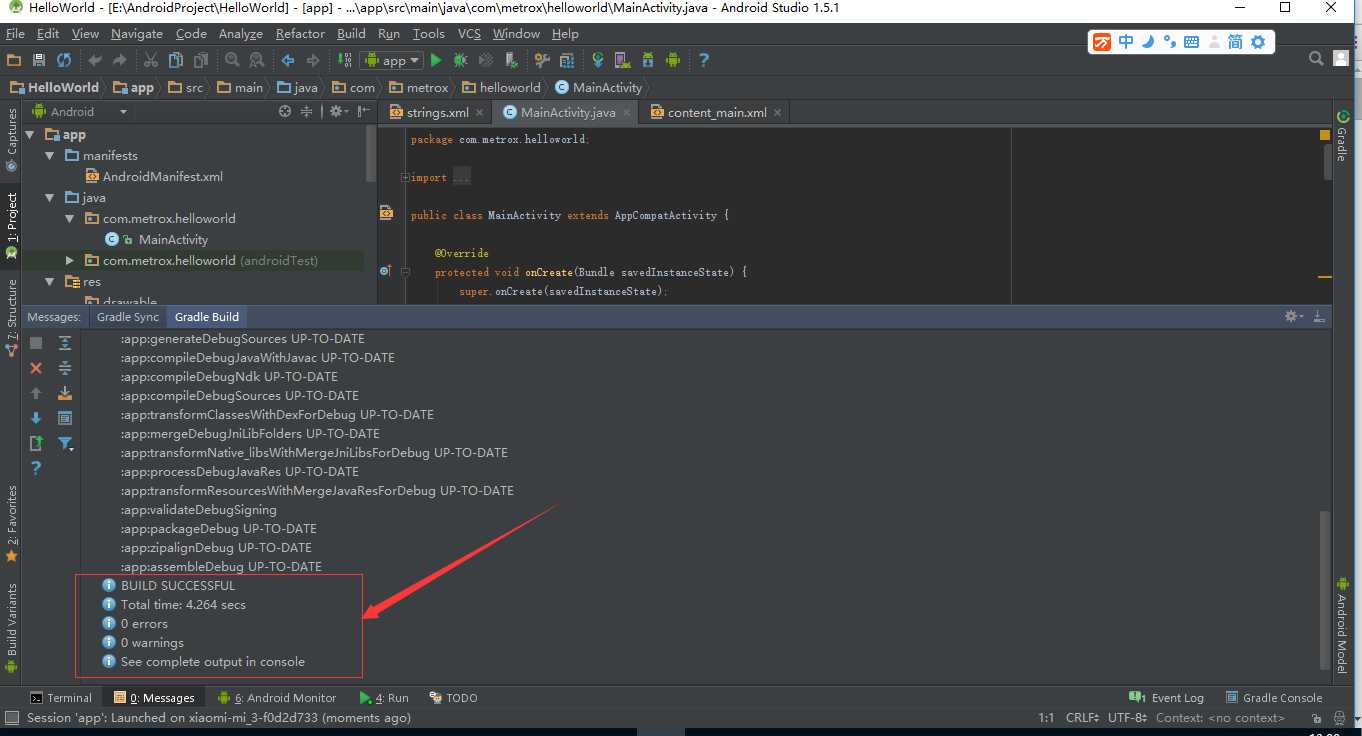Click Scroll from Source target icon
Screen dimensions: 1362x736
[x=285, y=112]
